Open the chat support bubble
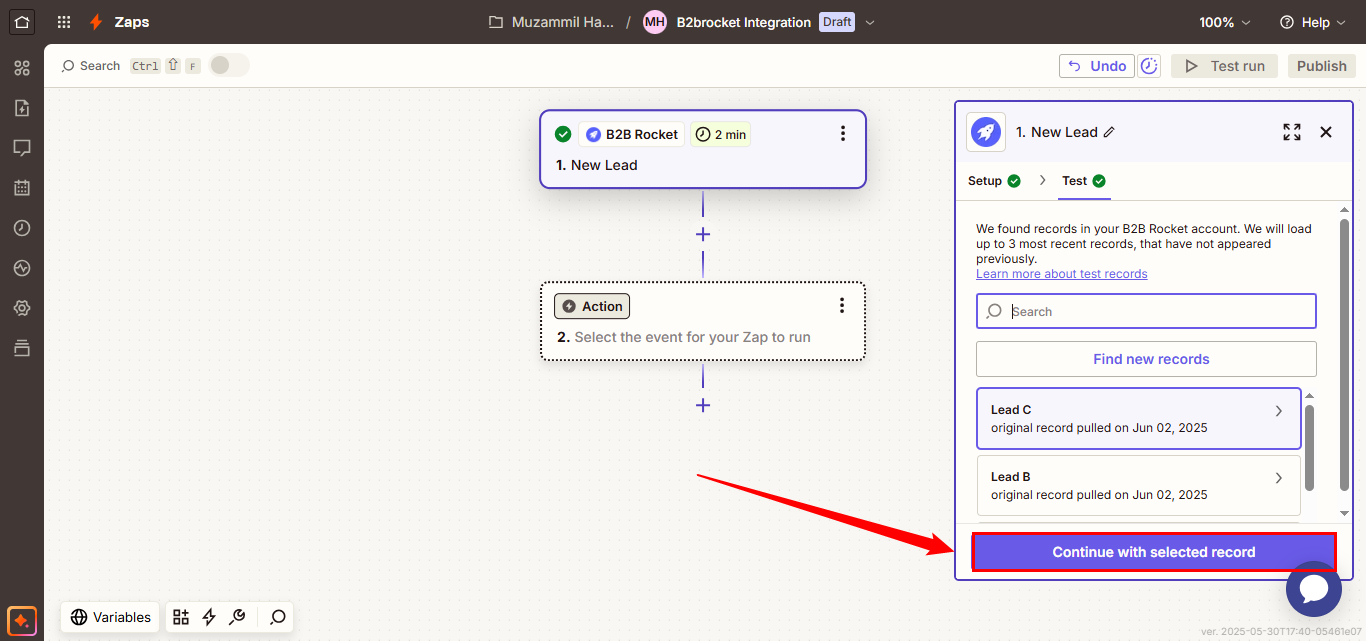This screenshot has height=641, width=1366. [x=1313, y=589]
